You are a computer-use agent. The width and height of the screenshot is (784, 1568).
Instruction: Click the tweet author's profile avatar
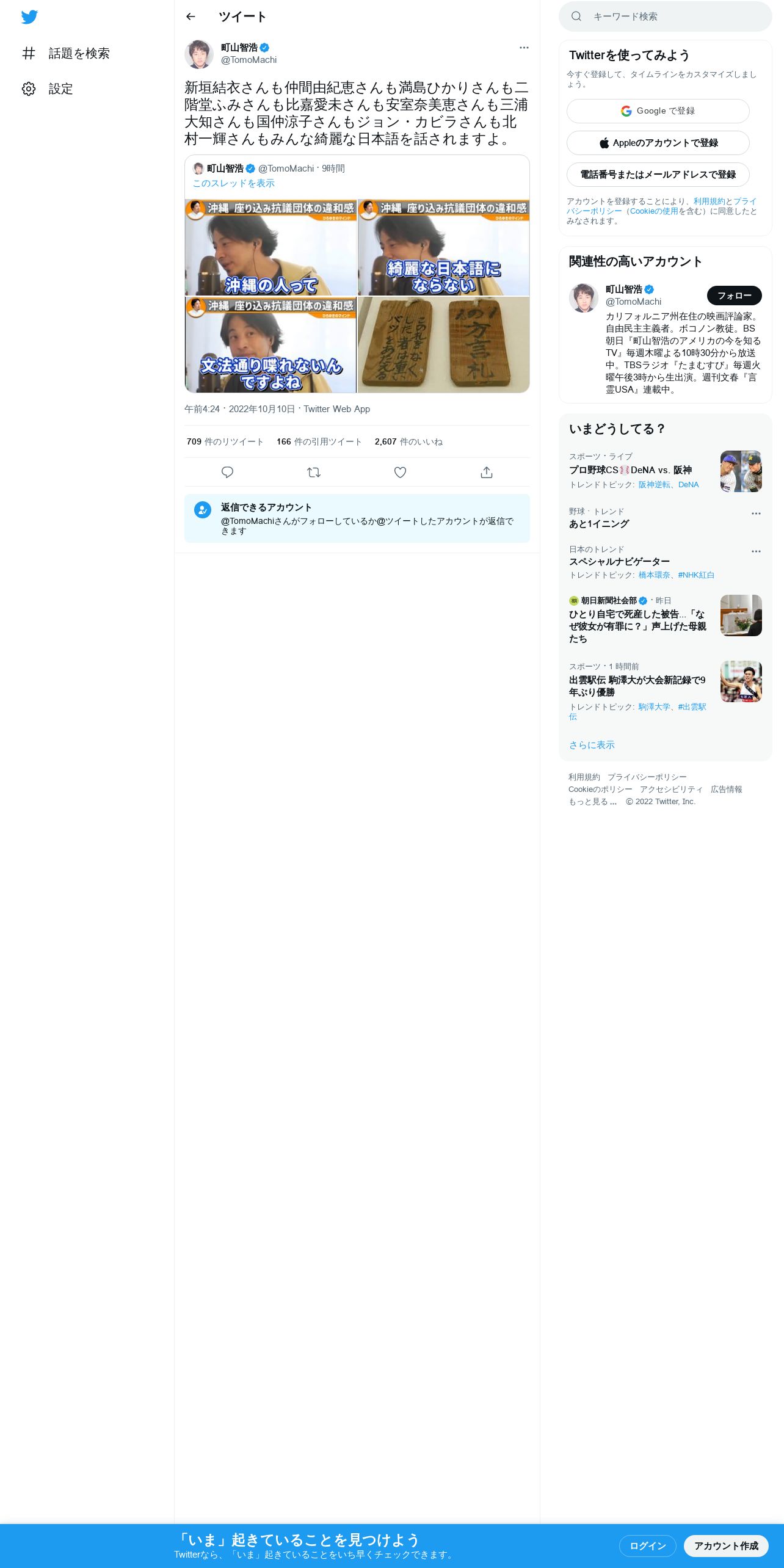199,54
